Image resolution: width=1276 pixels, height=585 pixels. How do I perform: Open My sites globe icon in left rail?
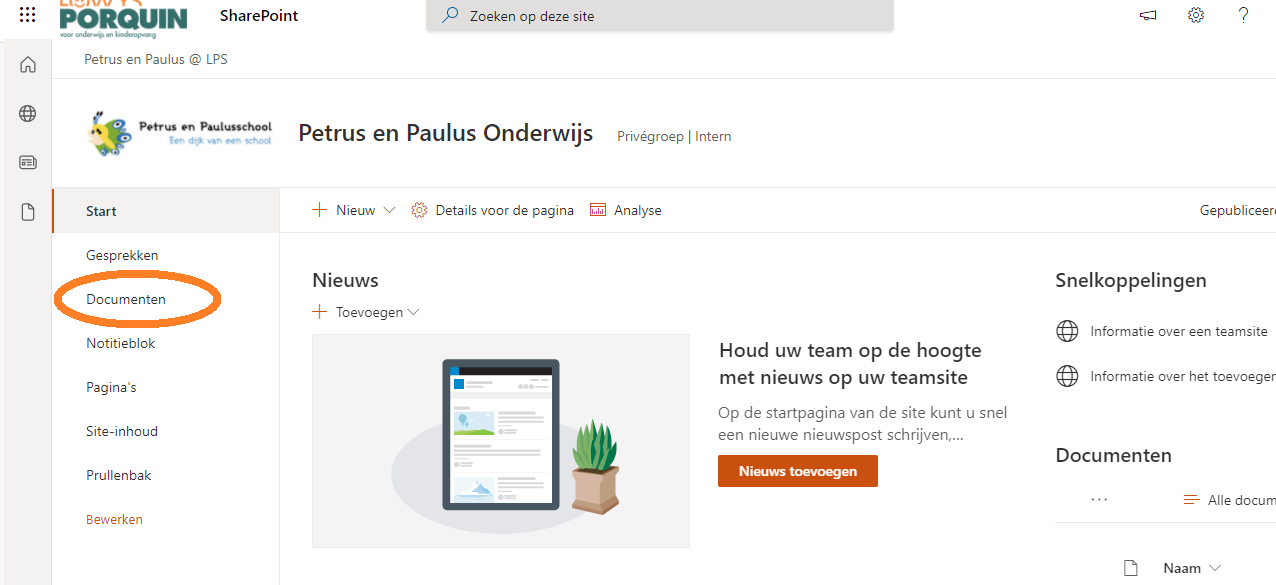click(28, 114)
